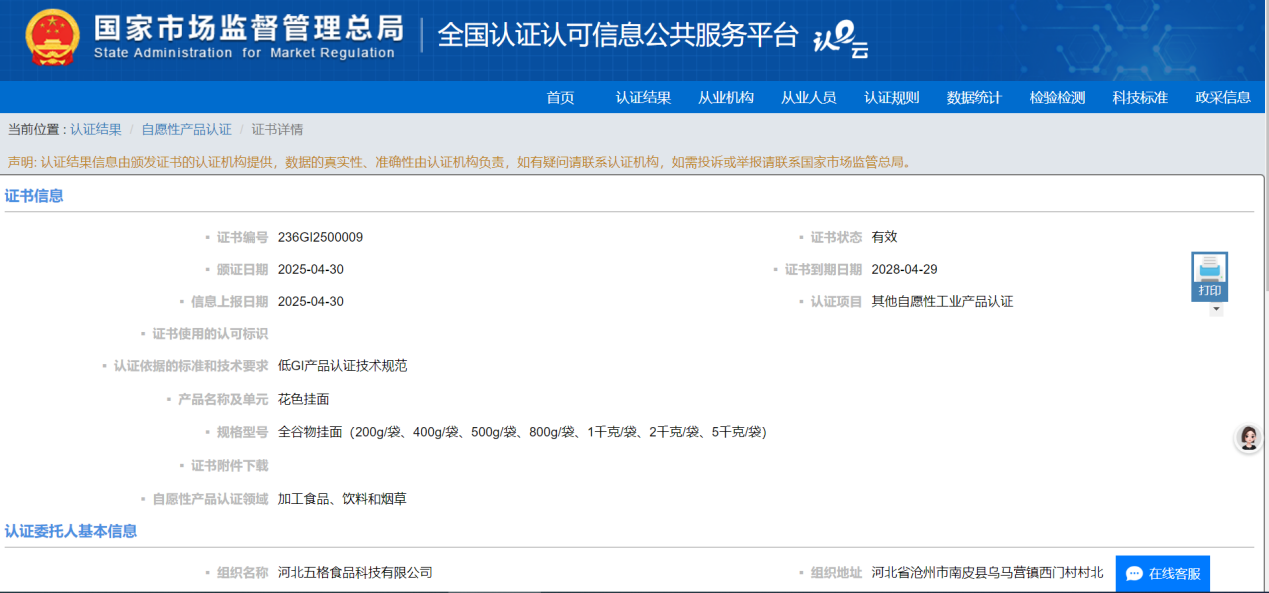Click the 认证结果 breadcrumb link

click(96, 130)
